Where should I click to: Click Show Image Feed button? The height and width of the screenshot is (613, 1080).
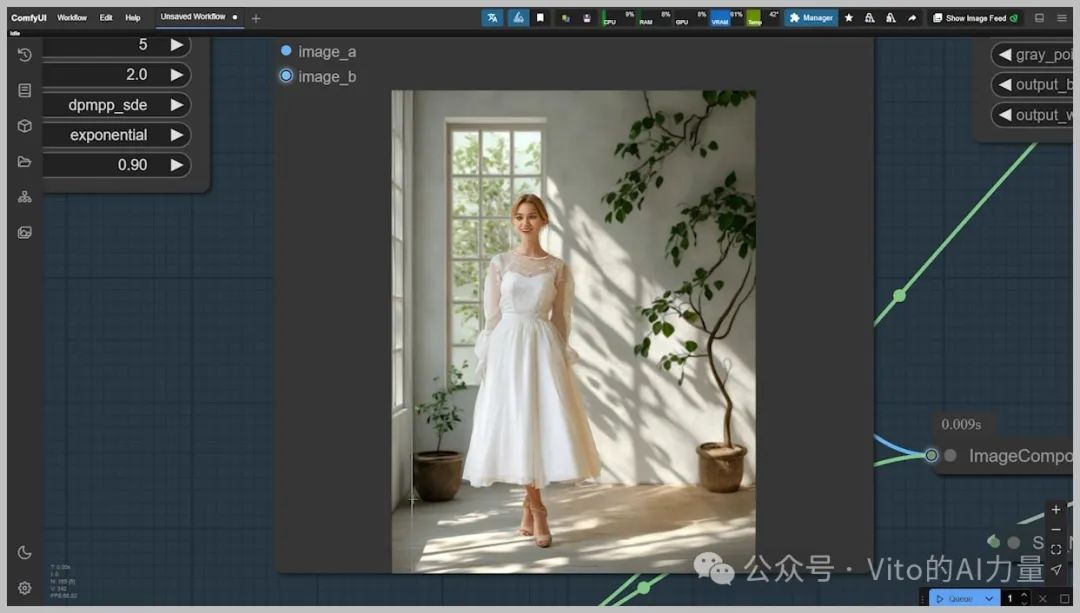point(975,18)
